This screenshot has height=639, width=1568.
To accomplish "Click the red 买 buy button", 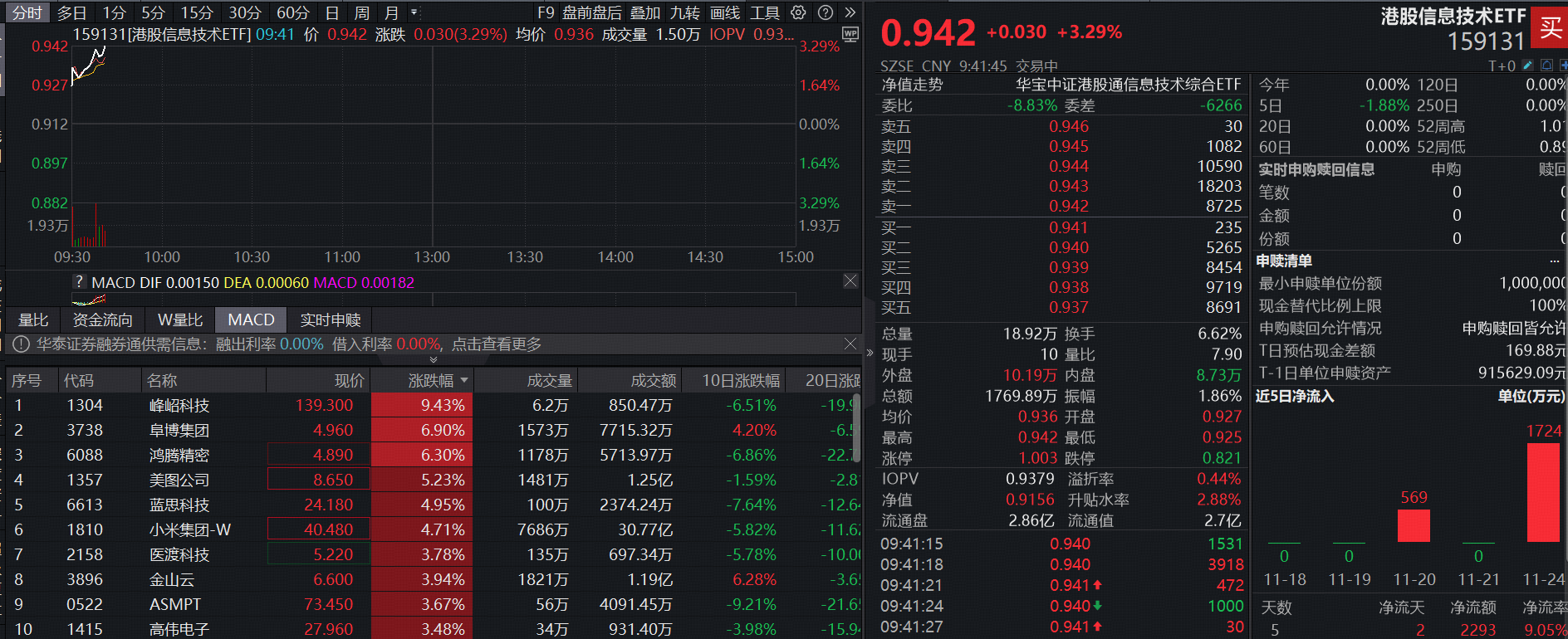I will click(1550, 27).
